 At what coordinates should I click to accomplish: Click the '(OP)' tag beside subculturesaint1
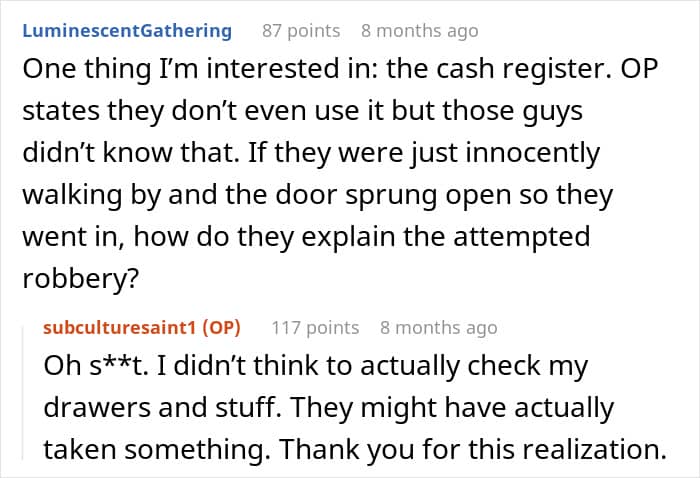pos(221,328)
